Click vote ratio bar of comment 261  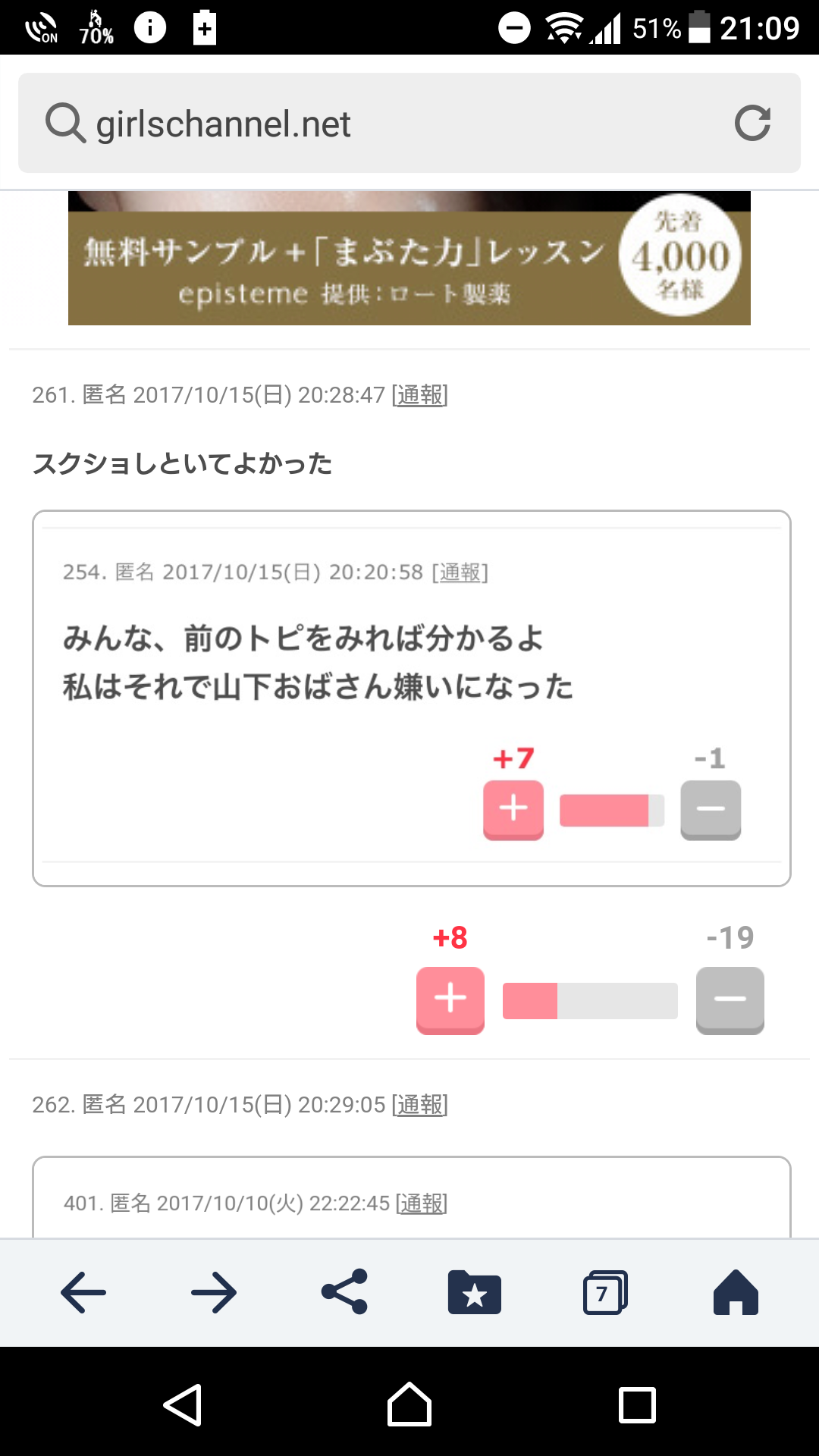pos(590,1001)
